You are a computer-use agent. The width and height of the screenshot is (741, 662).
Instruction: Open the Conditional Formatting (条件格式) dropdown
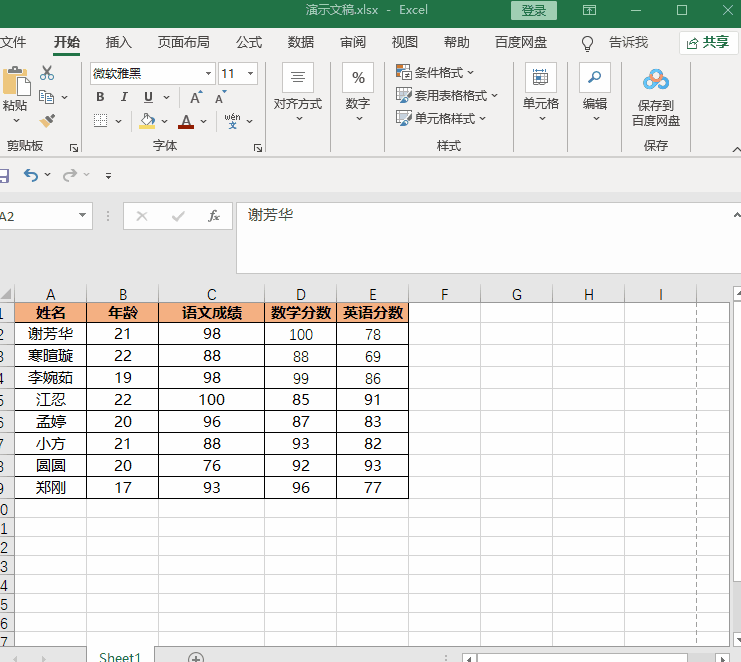click(436, 72)
